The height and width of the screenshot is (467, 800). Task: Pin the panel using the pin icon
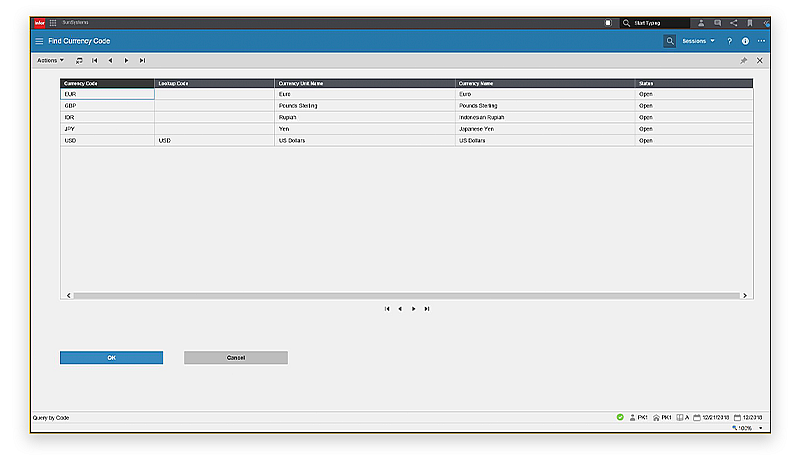tap(743, 61)
